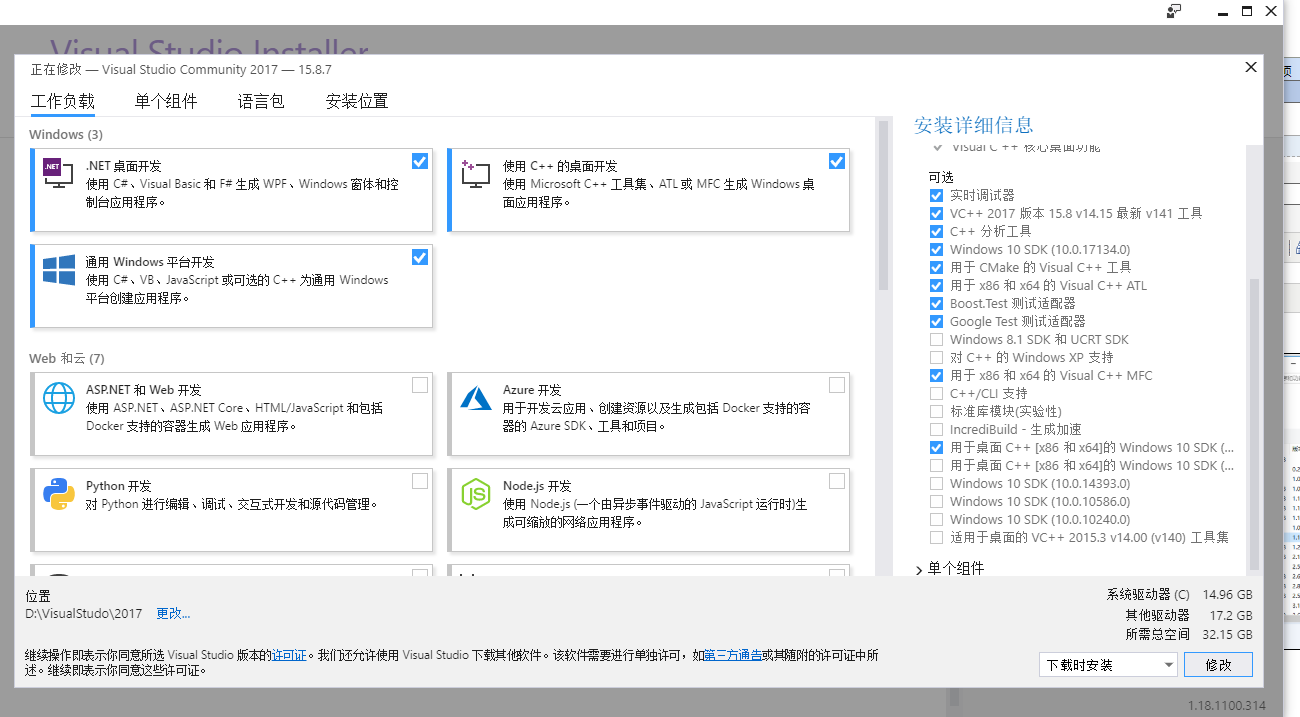Image resolution: width=1300 pixels, height=717 pixels.
Task: Enable Windows 10 SDK (10.0.10240.0) checkbox
Action: [x=936, y=519]
